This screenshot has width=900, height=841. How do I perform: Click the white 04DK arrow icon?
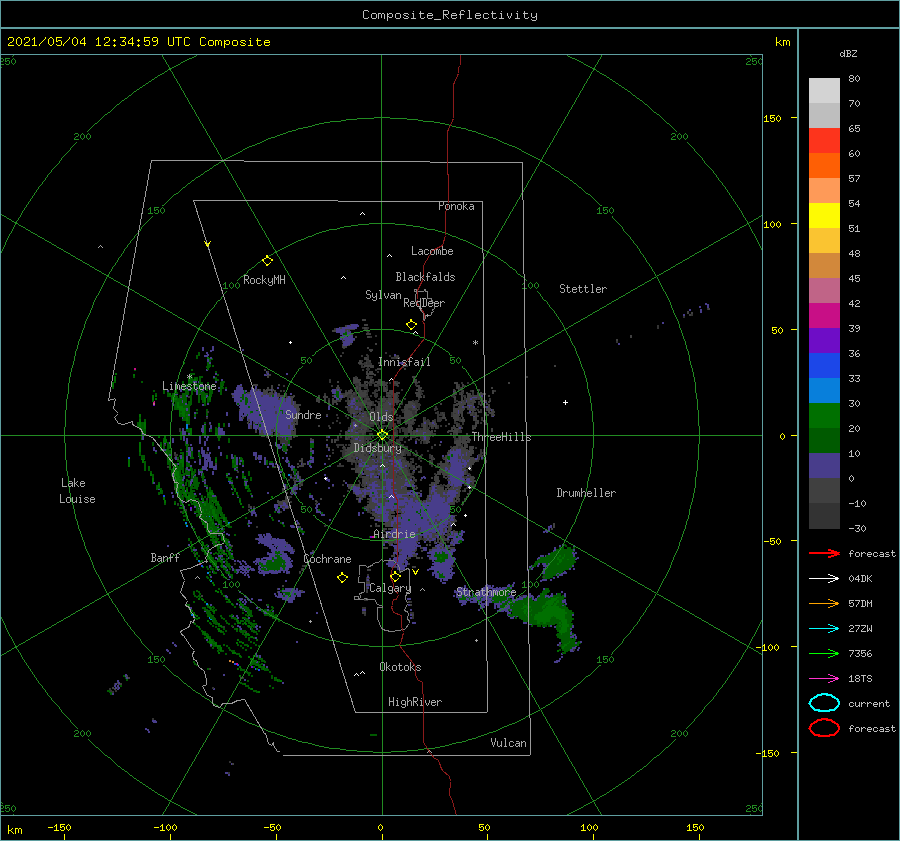[x=824, y=579]
